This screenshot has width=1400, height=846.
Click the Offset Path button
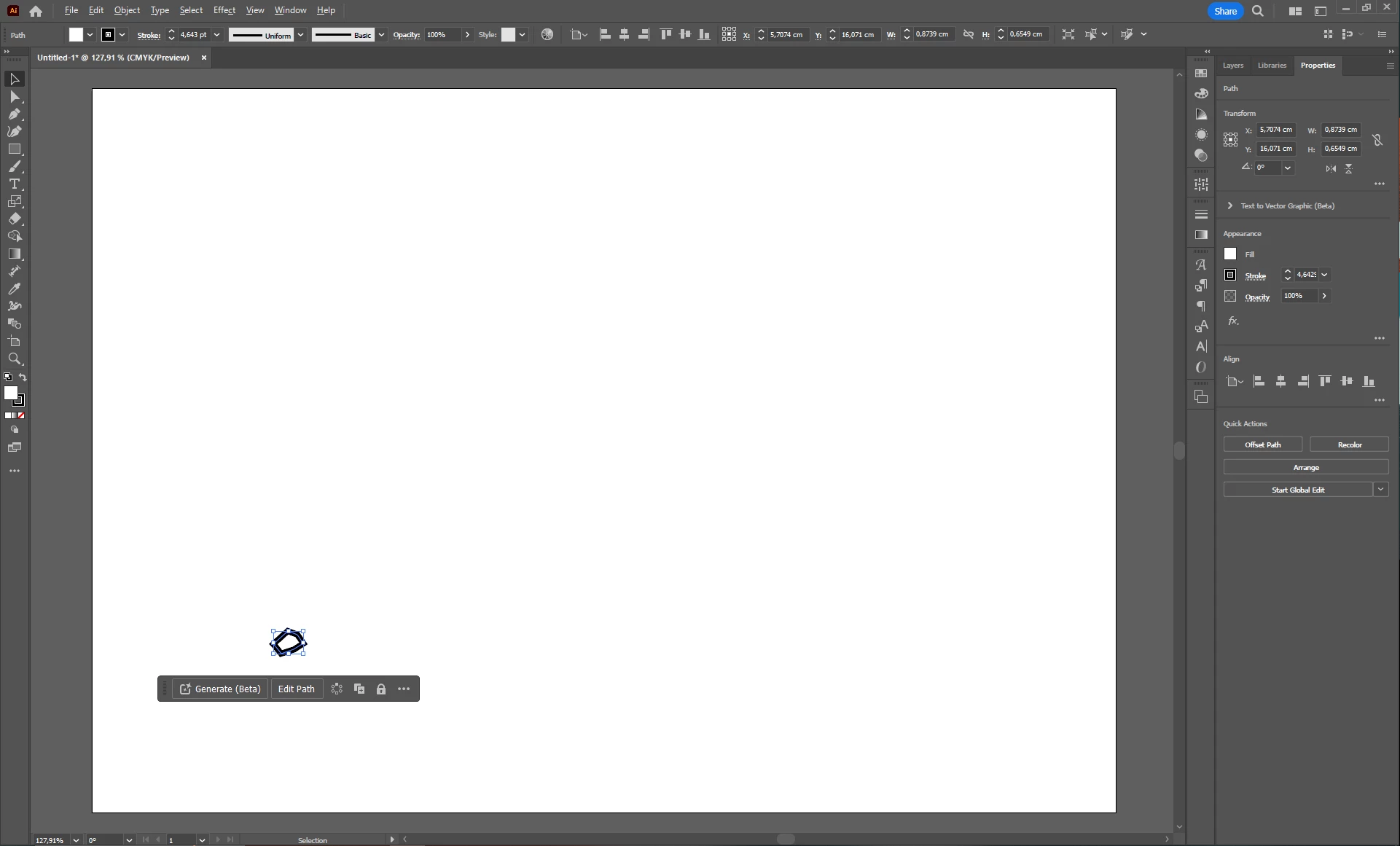coord(1262,444)
